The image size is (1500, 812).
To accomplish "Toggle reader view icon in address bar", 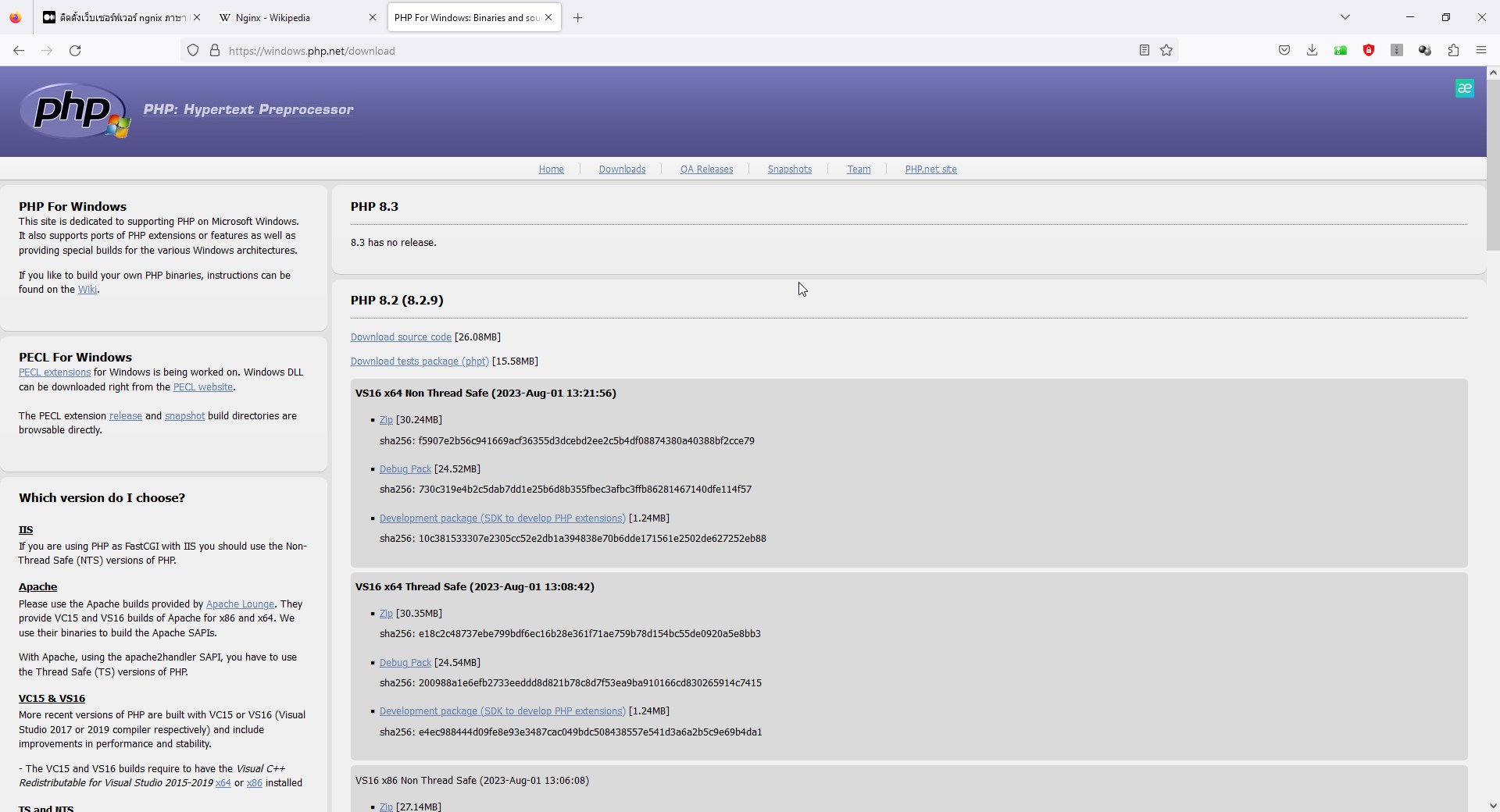I will tap(1144, 51).
